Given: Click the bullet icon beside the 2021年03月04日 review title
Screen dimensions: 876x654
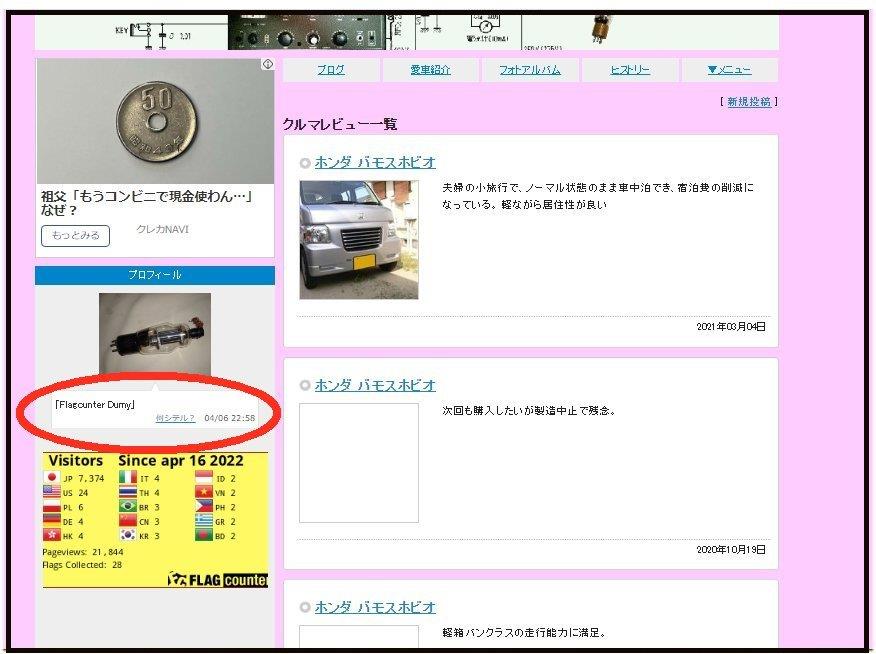Looking at the screenshot, I should [x=305, y=163].
